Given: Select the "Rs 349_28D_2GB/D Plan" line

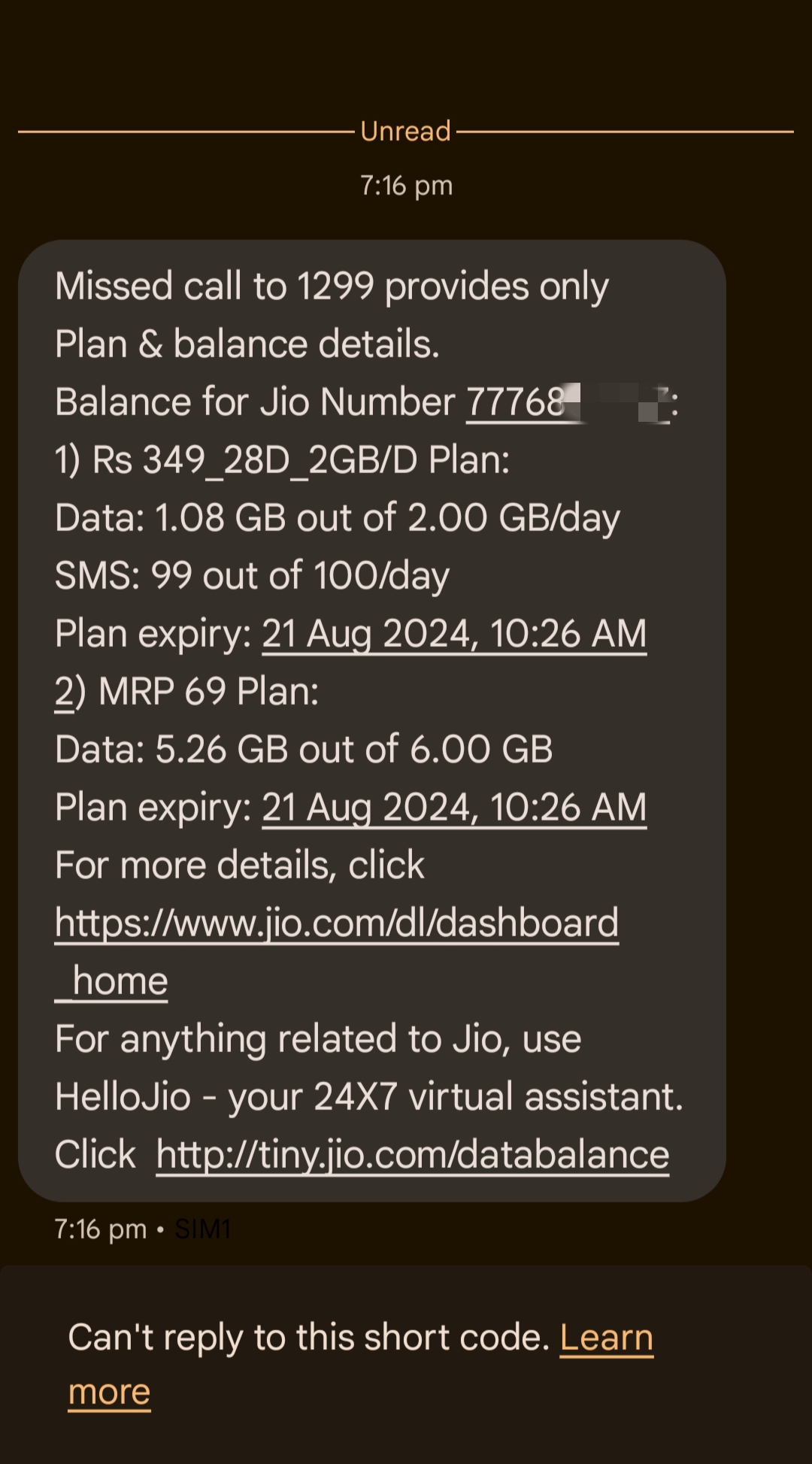Looking at the screenshot, I should pyautogui.click(x=283, y=460).
